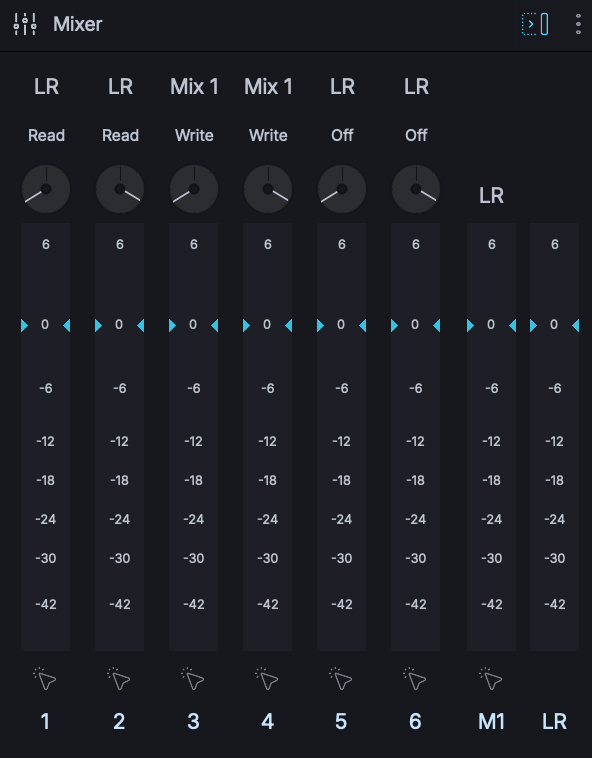Image resolution: width=592 pixels, height=758 pixels.
Task: Click the -12 mark on channel 1 fader
Action: (45, 441)
